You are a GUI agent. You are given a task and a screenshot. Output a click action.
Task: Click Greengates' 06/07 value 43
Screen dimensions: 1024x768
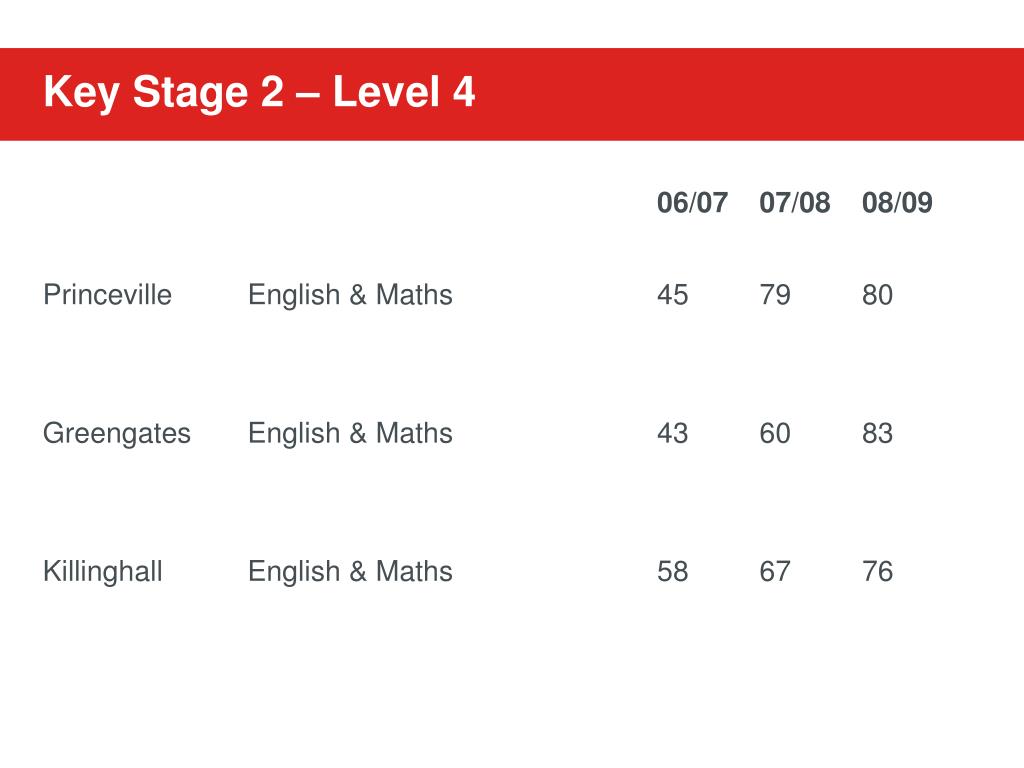tap(673, 434)
